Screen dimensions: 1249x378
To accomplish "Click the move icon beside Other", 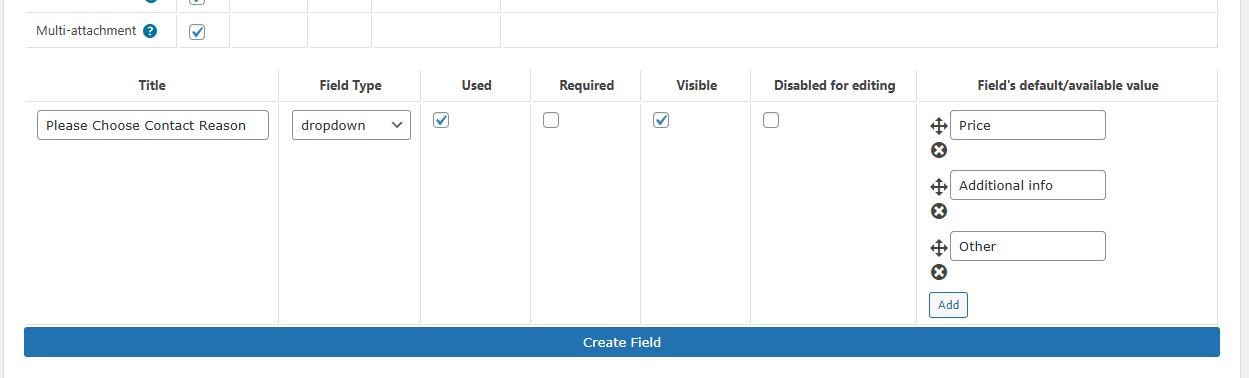I will coord(939,248).
